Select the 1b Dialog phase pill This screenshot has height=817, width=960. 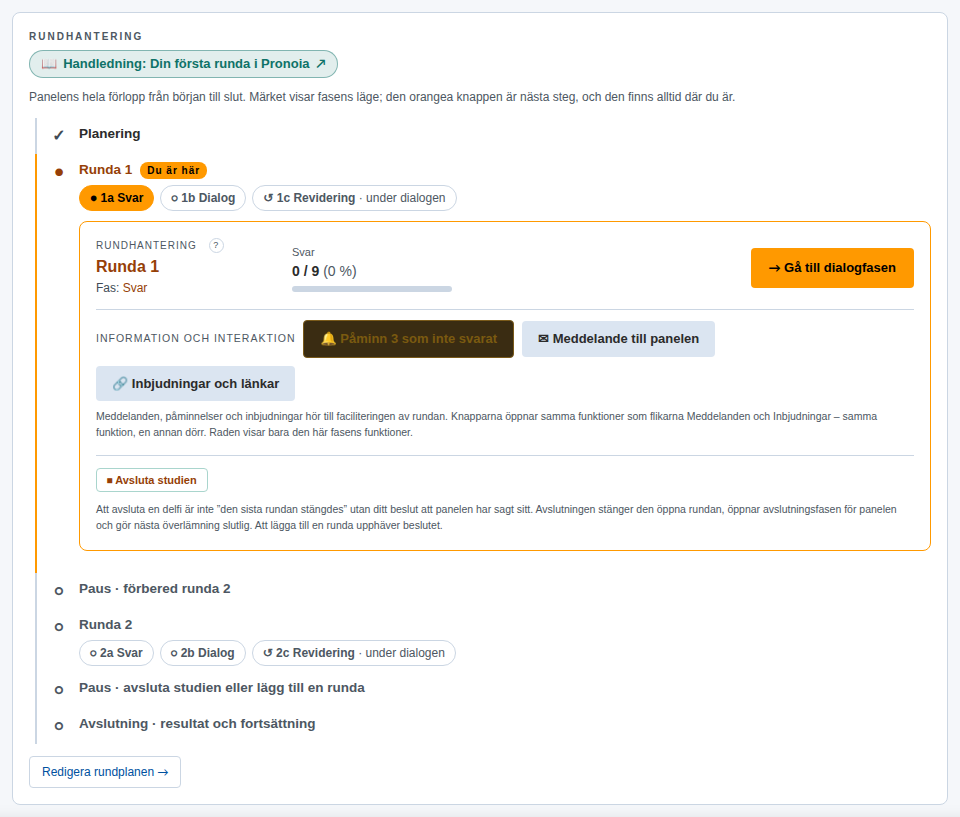point(203,198)
